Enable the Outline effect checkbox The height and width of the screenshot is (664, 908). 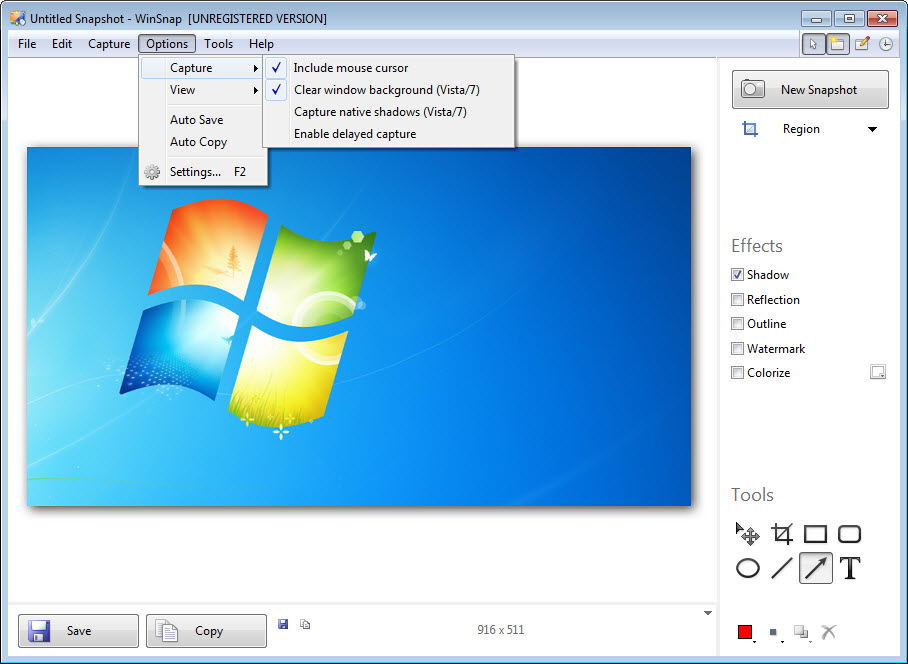pyautogui.click(x=737, y=324)
